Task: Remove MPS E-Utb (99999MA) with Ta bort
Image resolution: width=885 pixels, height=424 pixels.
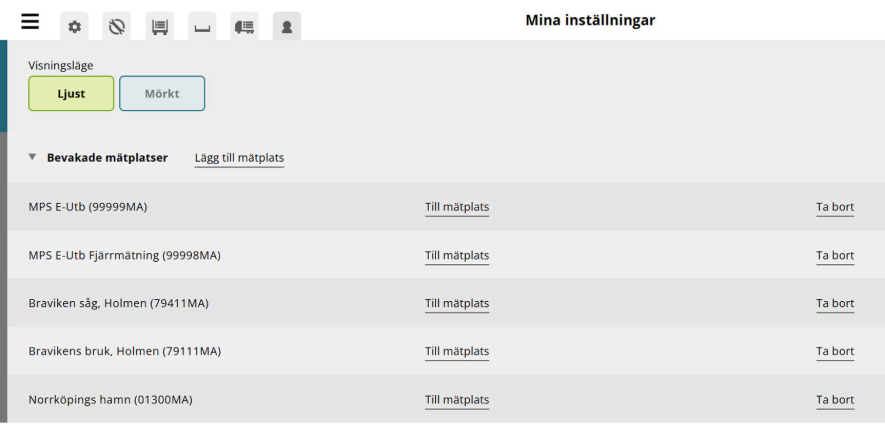Action: [x=835, y=207]
